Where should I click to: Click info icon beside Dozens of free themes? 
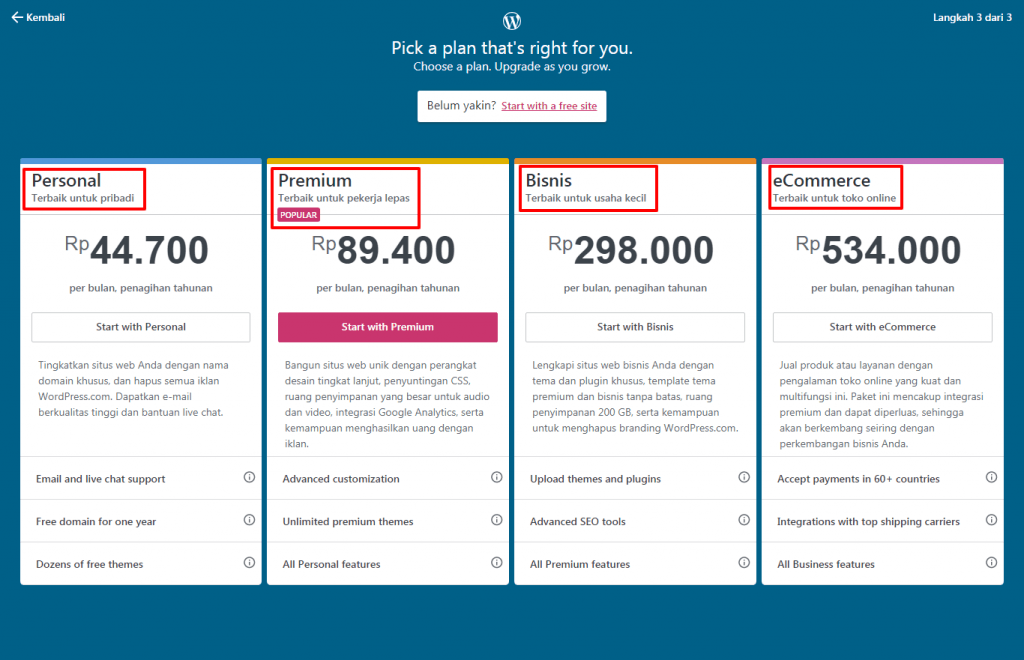(249, 563)
